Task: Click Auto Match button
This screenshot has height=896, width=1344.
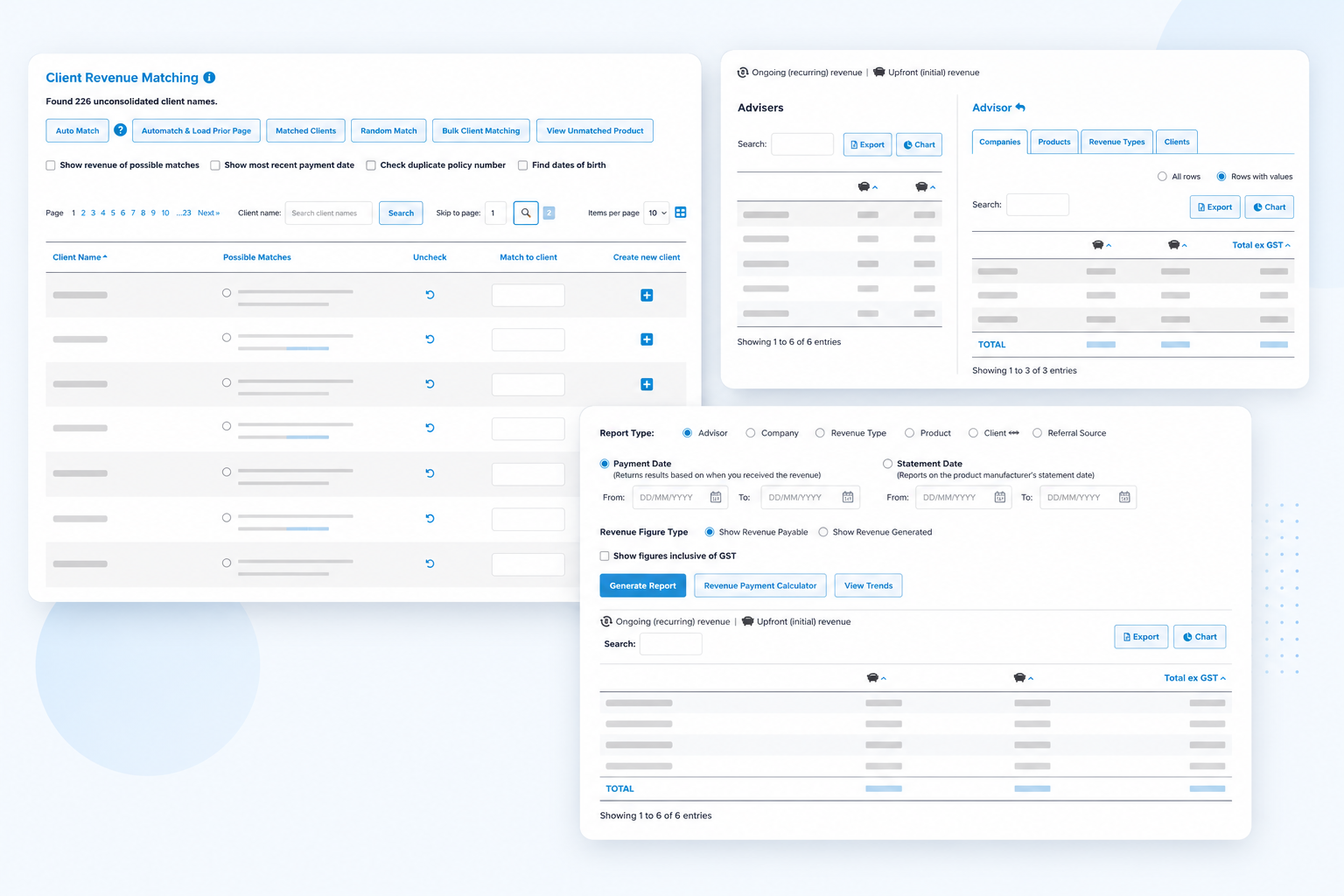Action: tap(78, 130)
